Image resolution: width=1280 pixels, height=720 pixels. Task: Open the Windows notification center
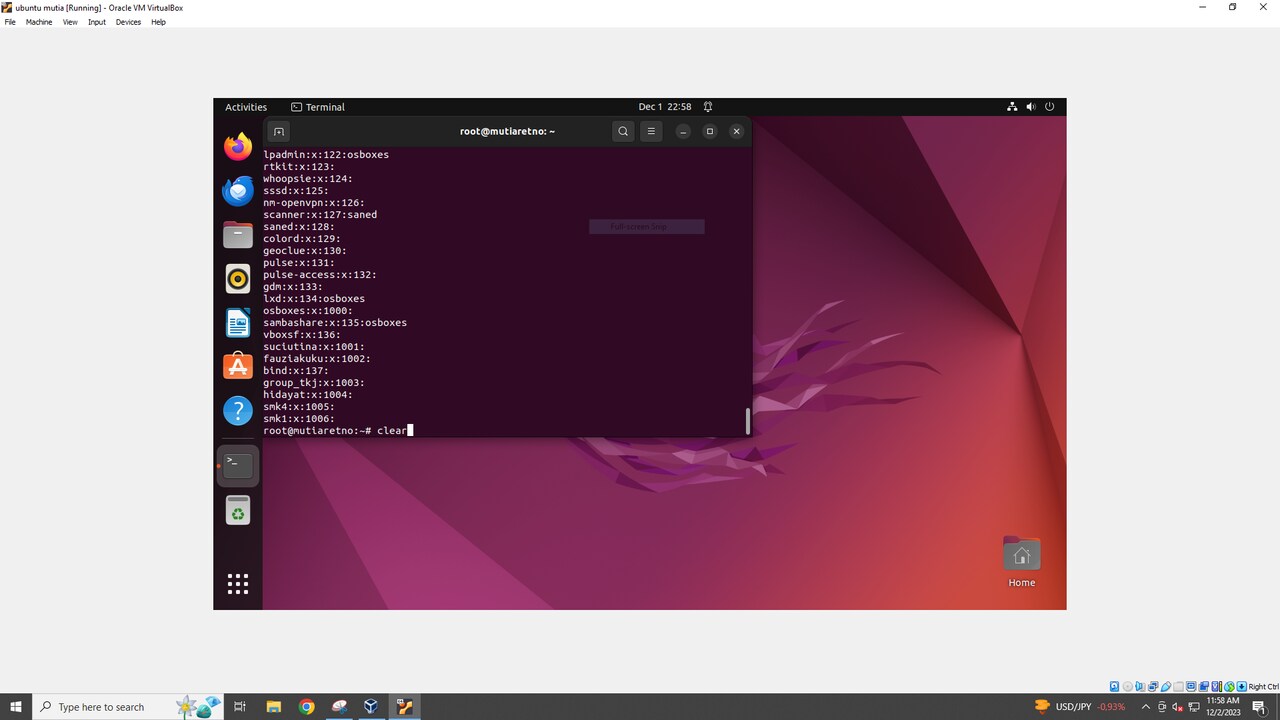[x=1259, y=707]
